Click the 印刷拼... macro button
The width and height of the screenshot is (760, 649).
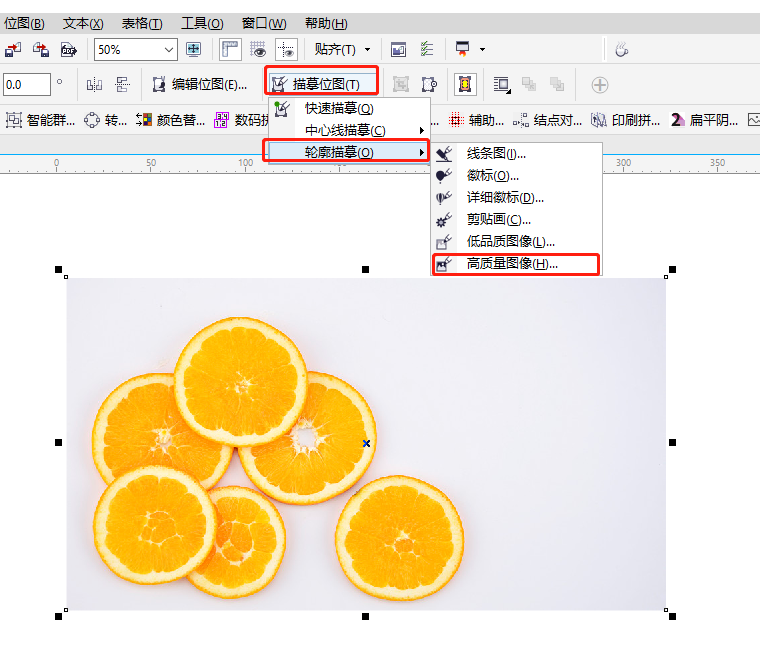[x=625, y=120]
